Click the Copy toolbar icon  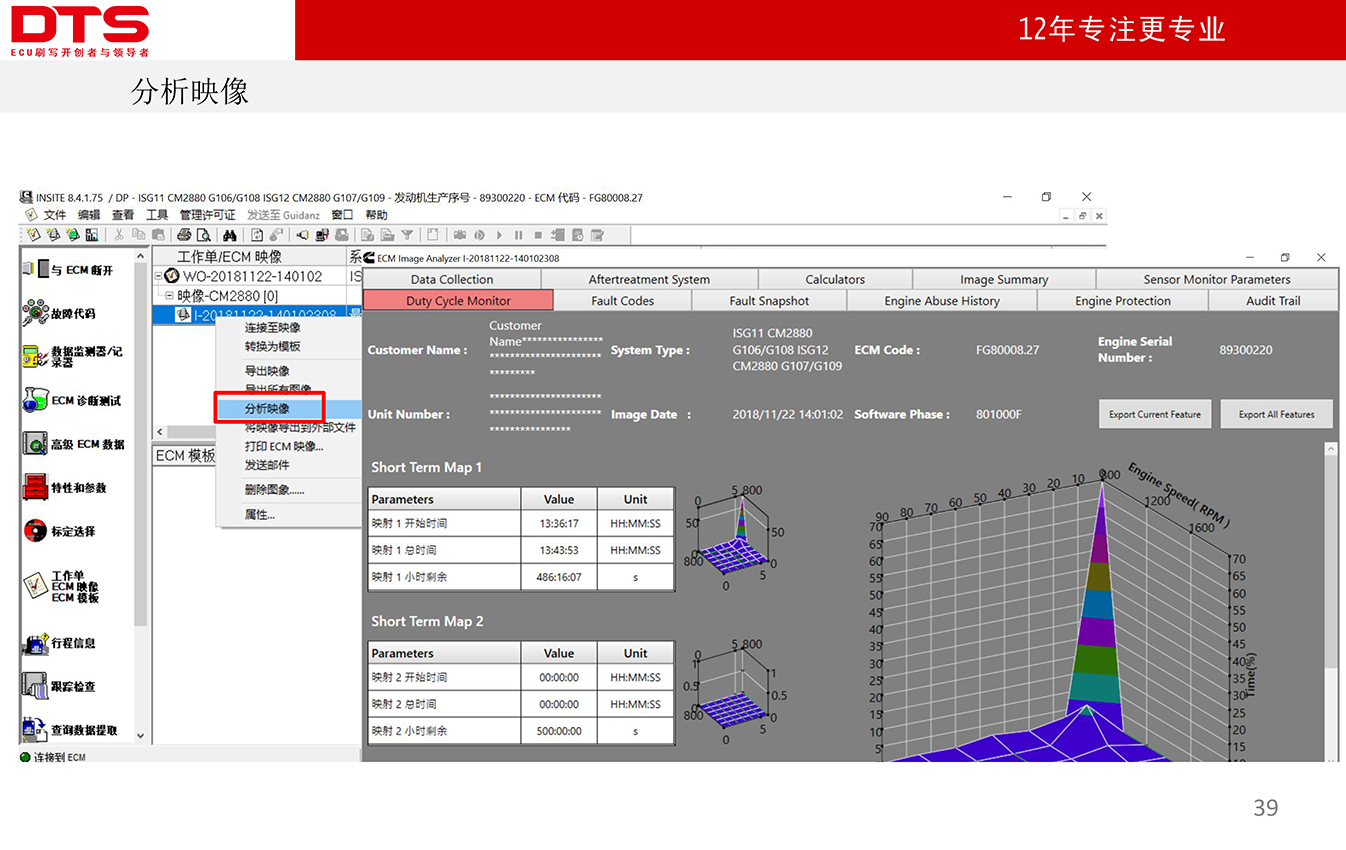(x=138, y=235)
